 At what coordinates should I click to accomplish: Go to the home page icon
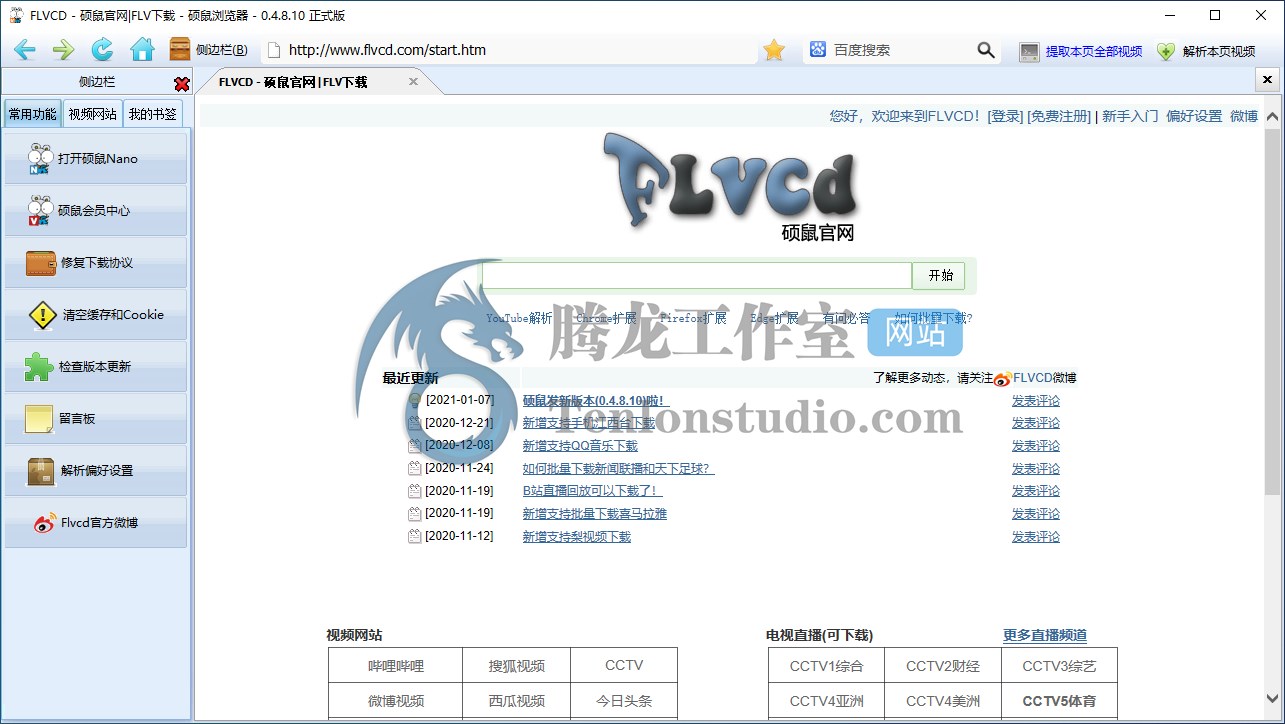coord(142,50)
